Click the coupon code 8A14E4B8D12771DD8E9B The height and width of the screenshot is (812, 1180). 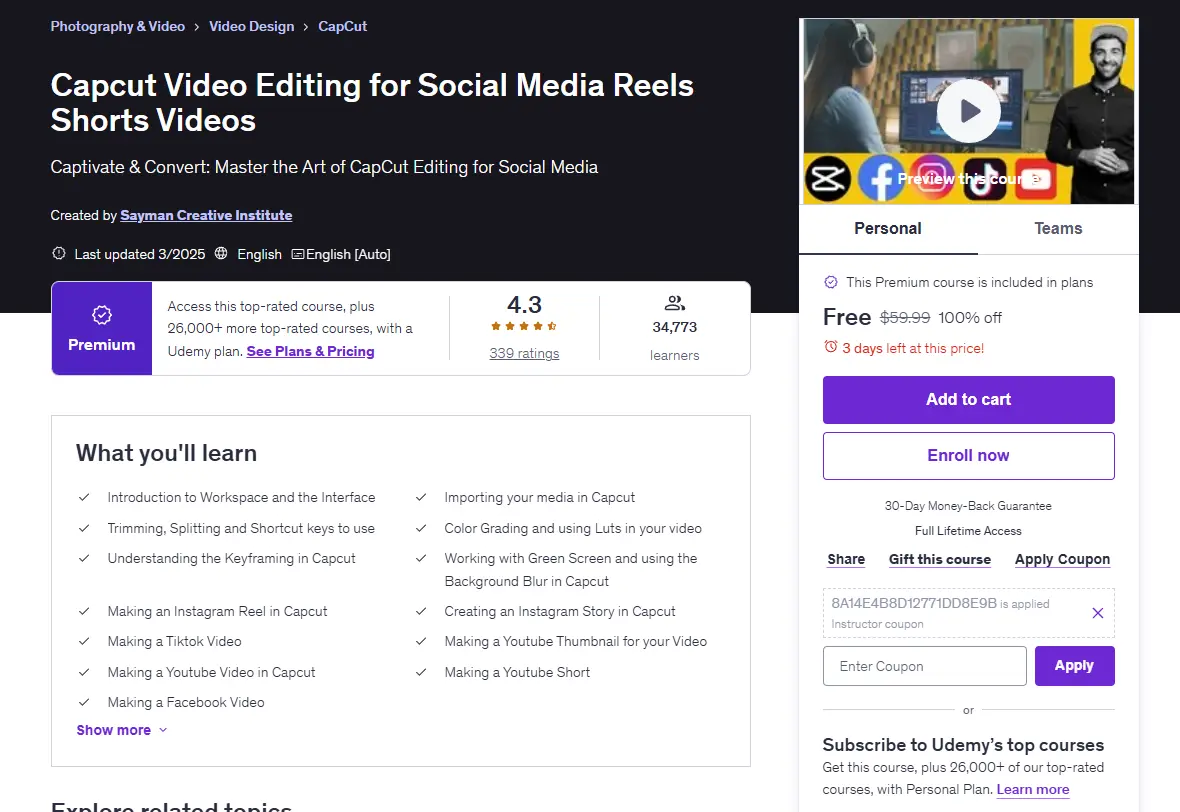914,603
